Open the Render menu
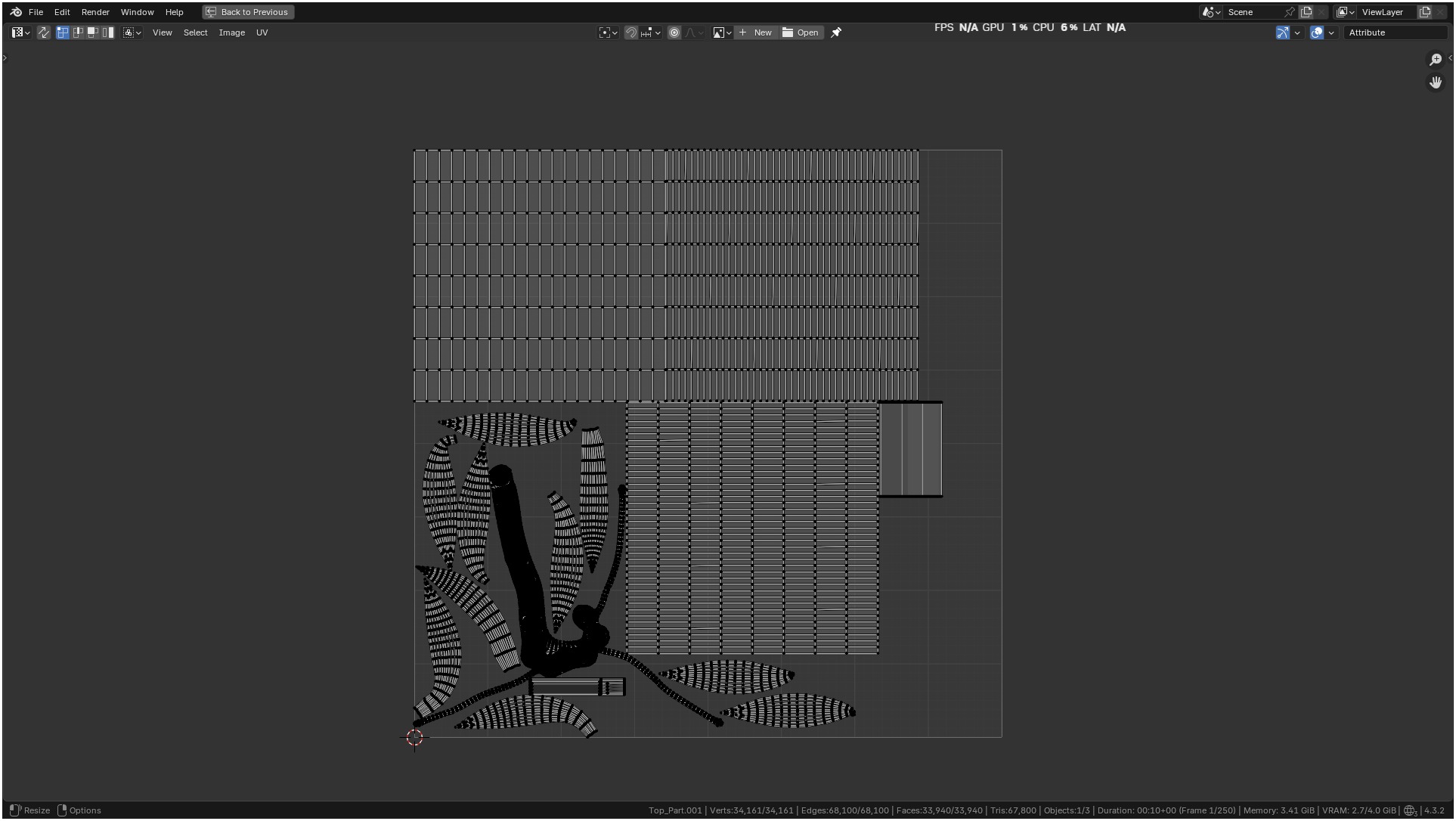 click(x=95, y=12)
